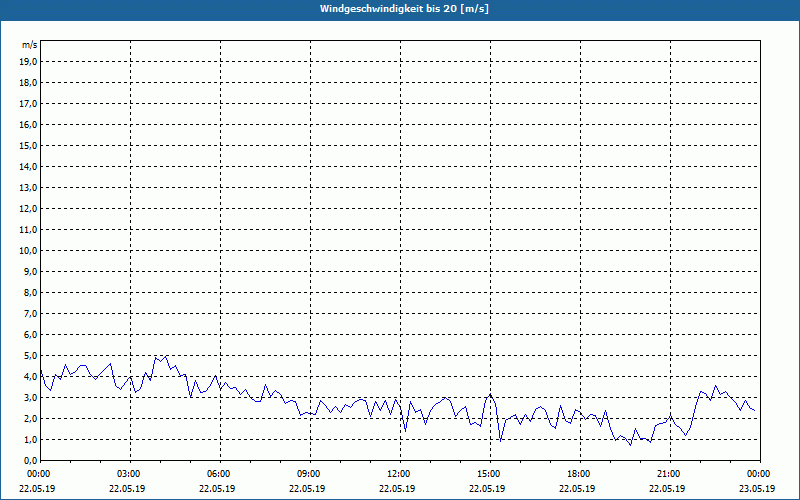Click the 'm/s' unit label on the y-axis

30,45
